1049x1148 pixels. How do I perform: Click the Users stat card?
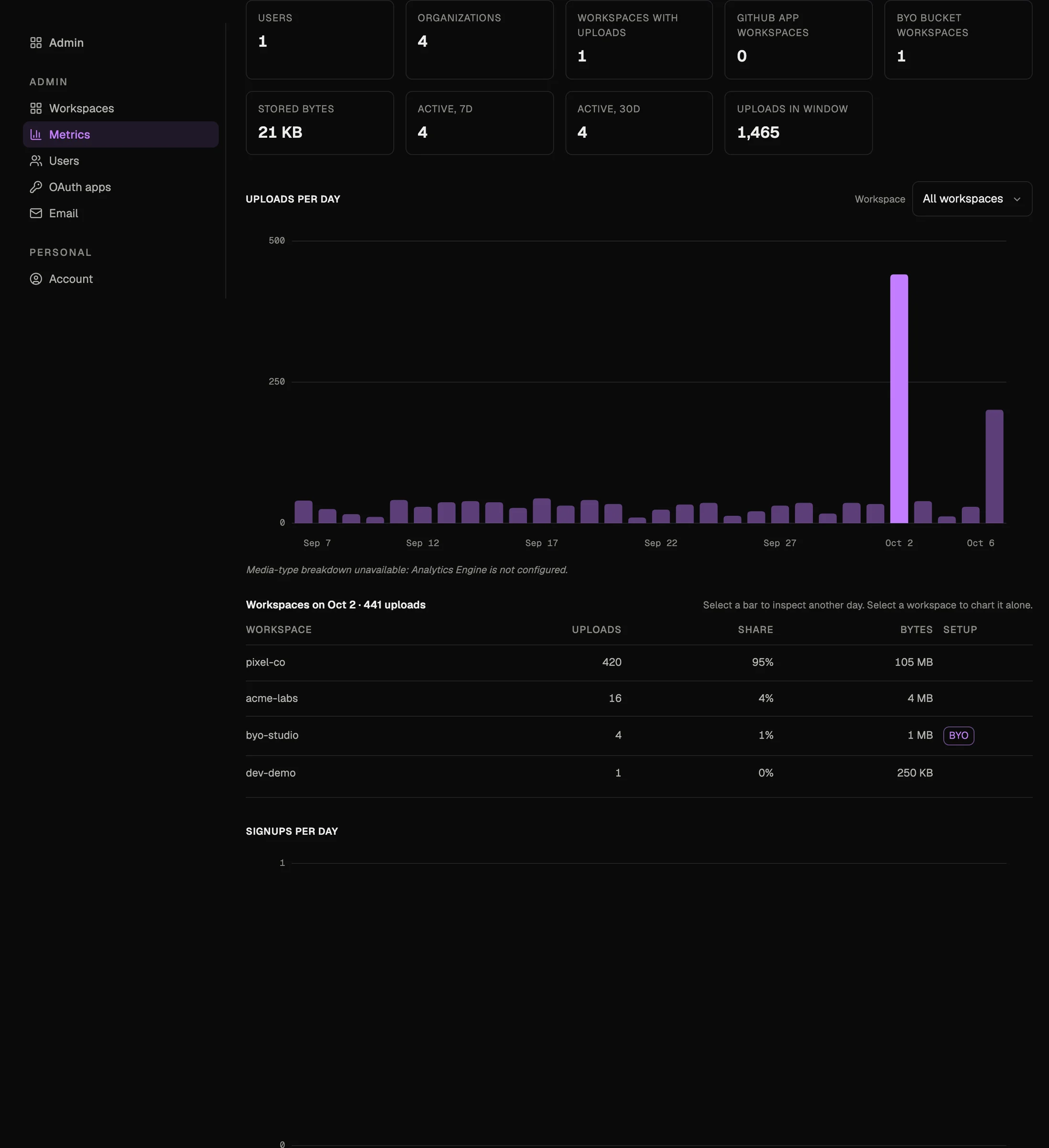319,39
